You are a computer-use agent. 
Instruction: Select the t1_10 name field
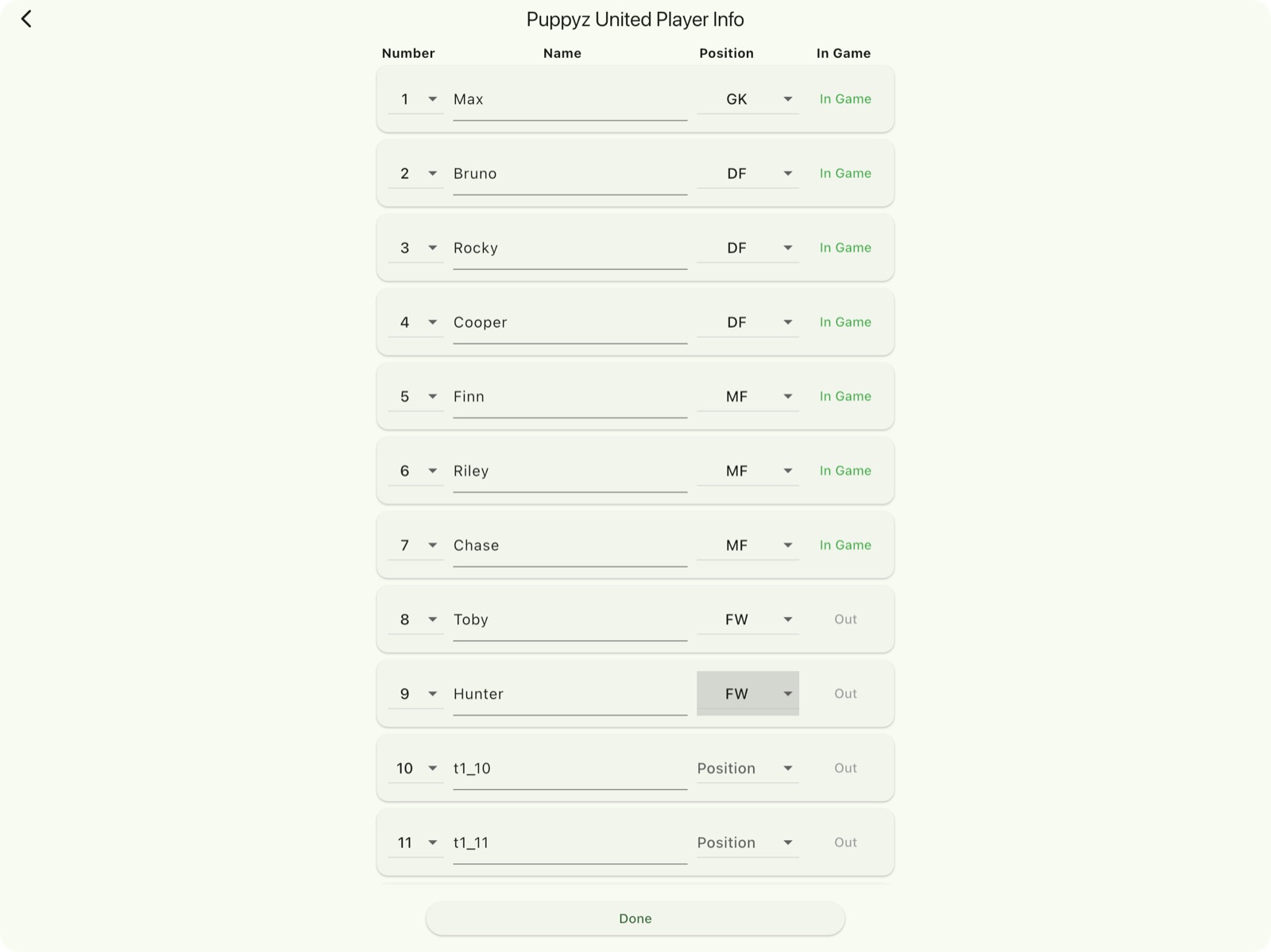569,768
